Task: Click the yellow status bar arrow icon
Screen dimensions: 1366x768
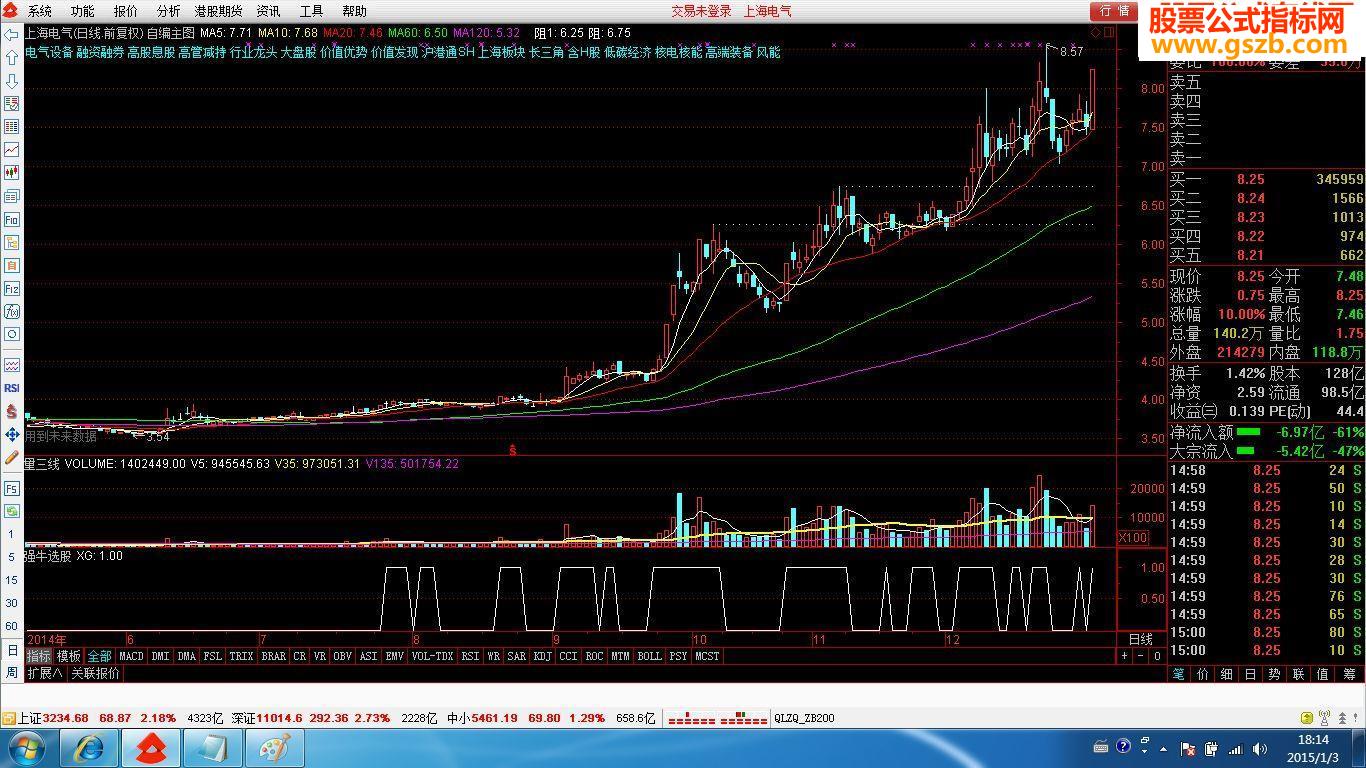Action: pyautogui.click(x=1306, y=718)
